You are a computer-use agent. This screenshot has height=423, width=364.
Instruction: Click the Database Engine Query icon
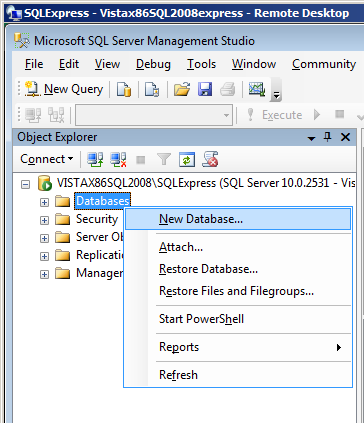[x=124, y=89]
